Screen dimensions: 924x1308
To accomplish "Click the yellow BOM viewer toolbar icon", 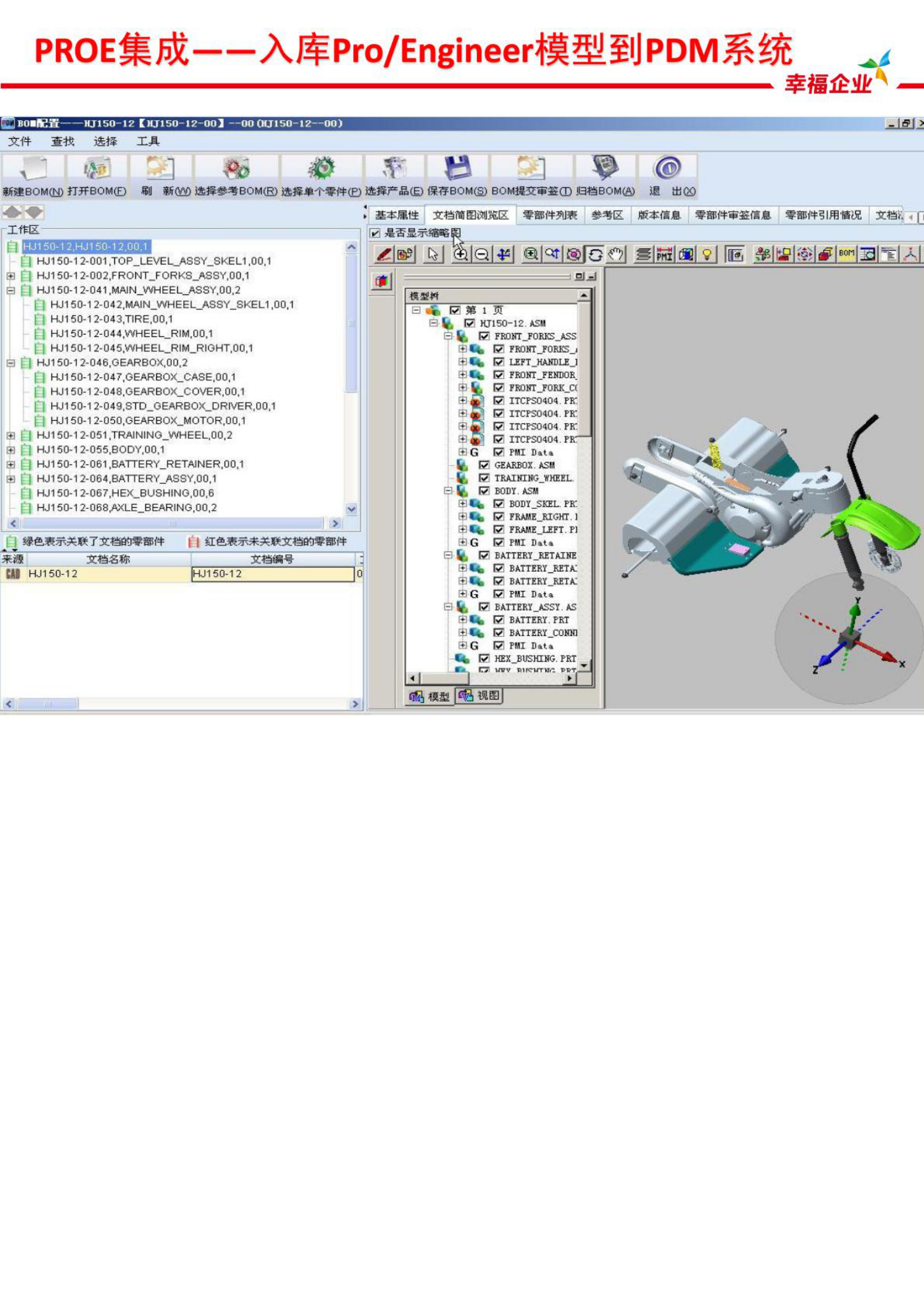I will 846,255.
